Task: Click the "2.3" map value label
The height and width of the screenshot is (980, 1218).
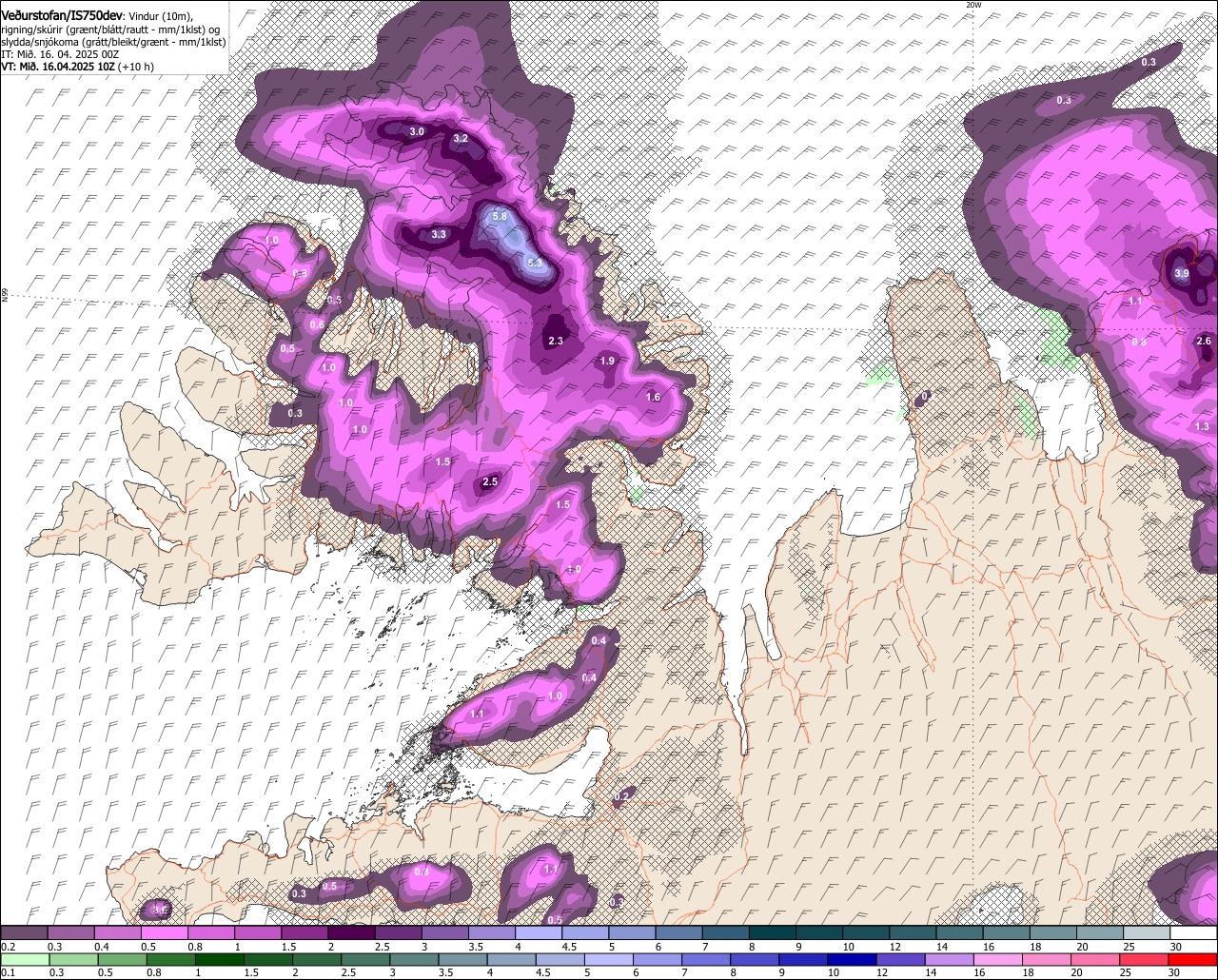Action: click(x=556, y=341)
